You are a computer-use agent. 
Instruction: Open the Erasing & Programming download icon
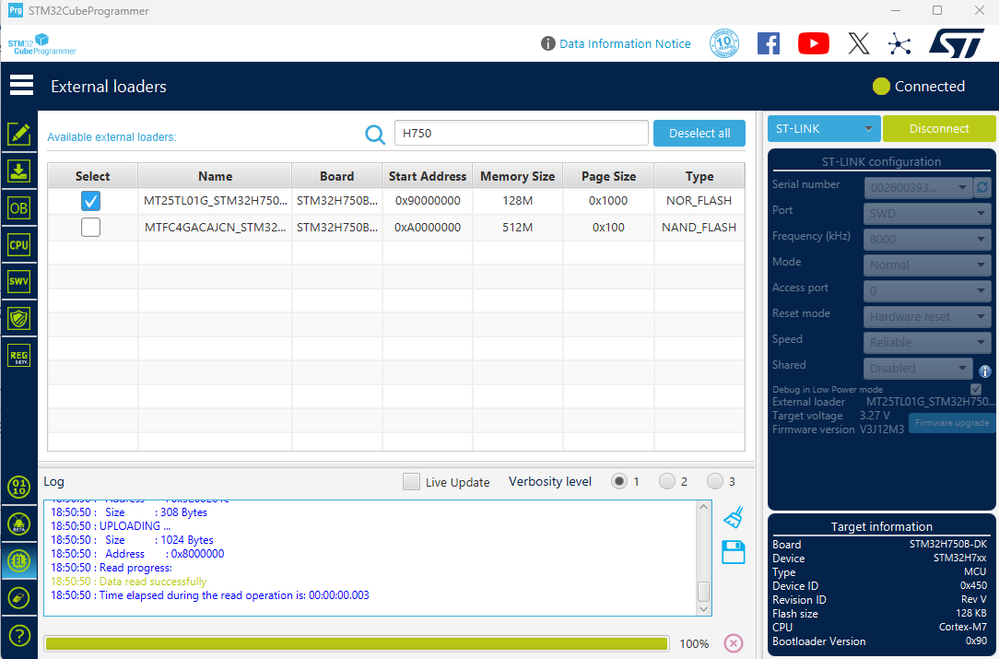coord(19,171)
